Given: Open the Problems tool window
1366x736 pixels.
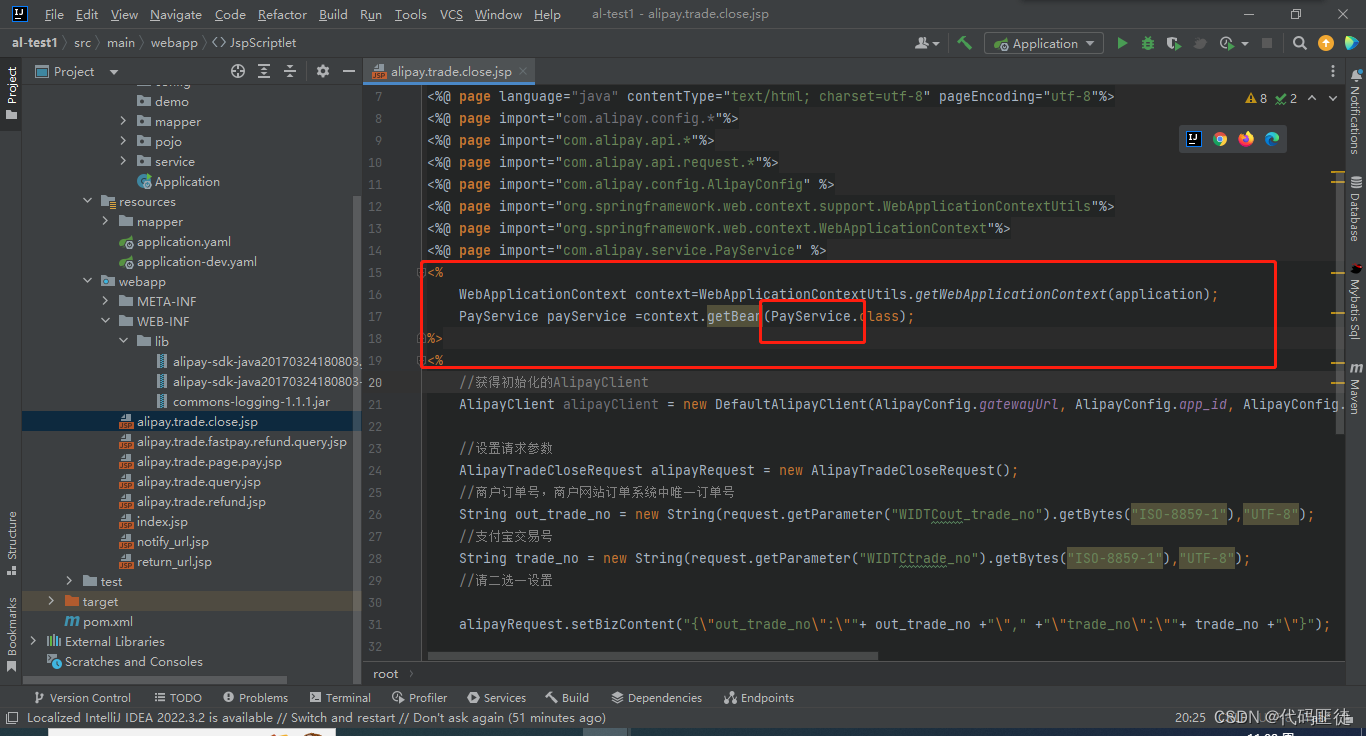Looking at the screenshot, I should click(255, 697).
